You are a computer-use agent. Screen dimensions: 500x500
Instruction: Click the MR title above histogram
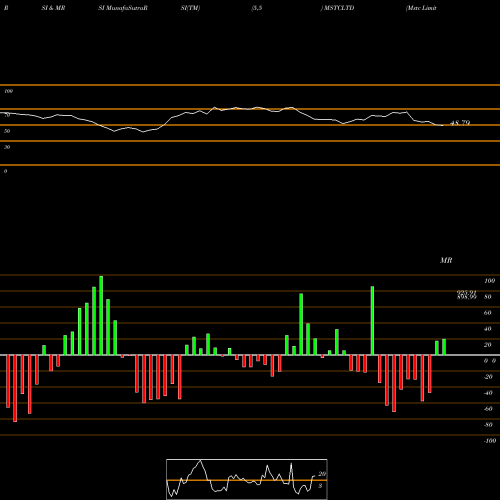pyautogui.click(x=446, y=260)
